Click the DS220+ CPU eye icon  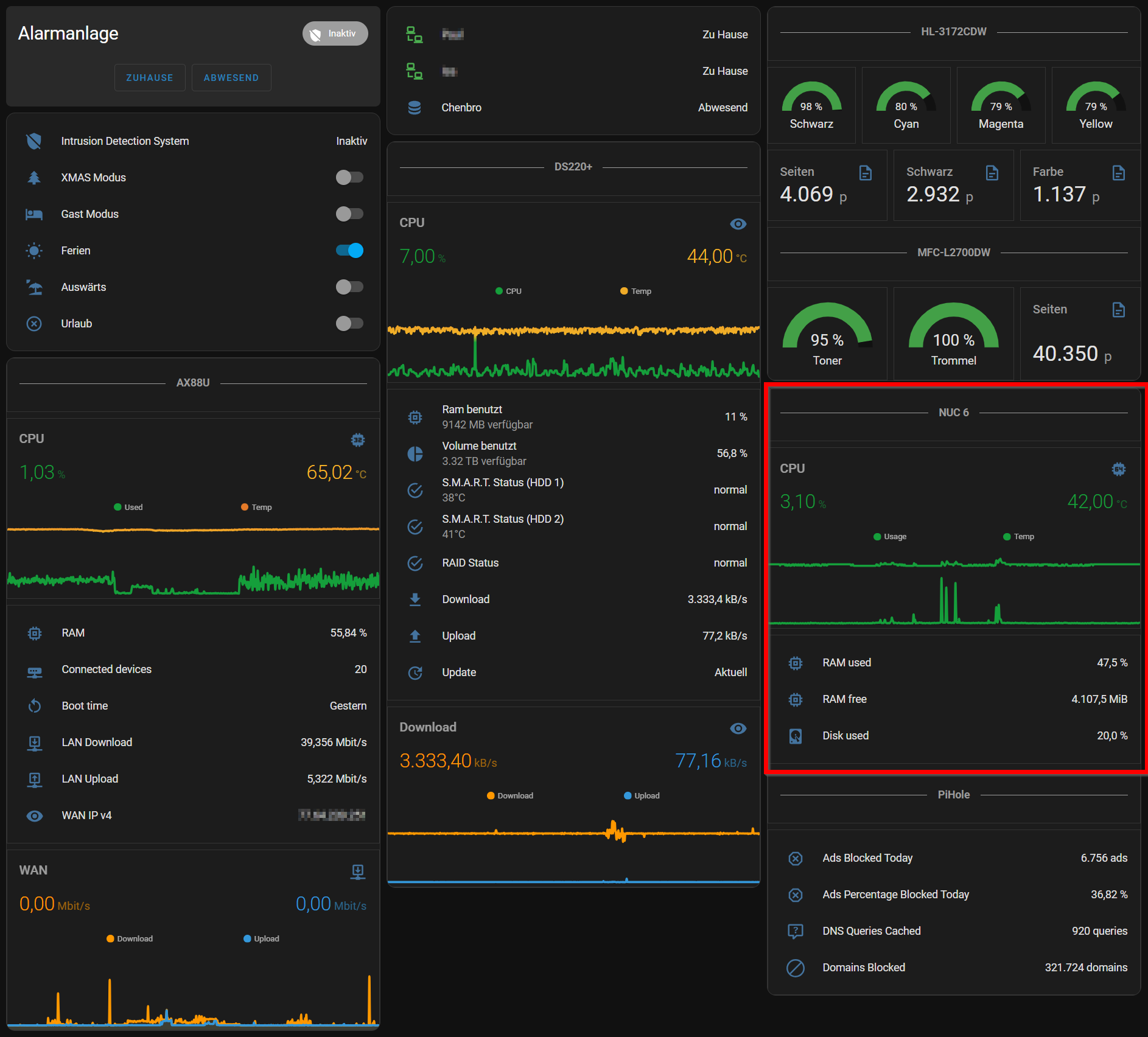point(738,224)
